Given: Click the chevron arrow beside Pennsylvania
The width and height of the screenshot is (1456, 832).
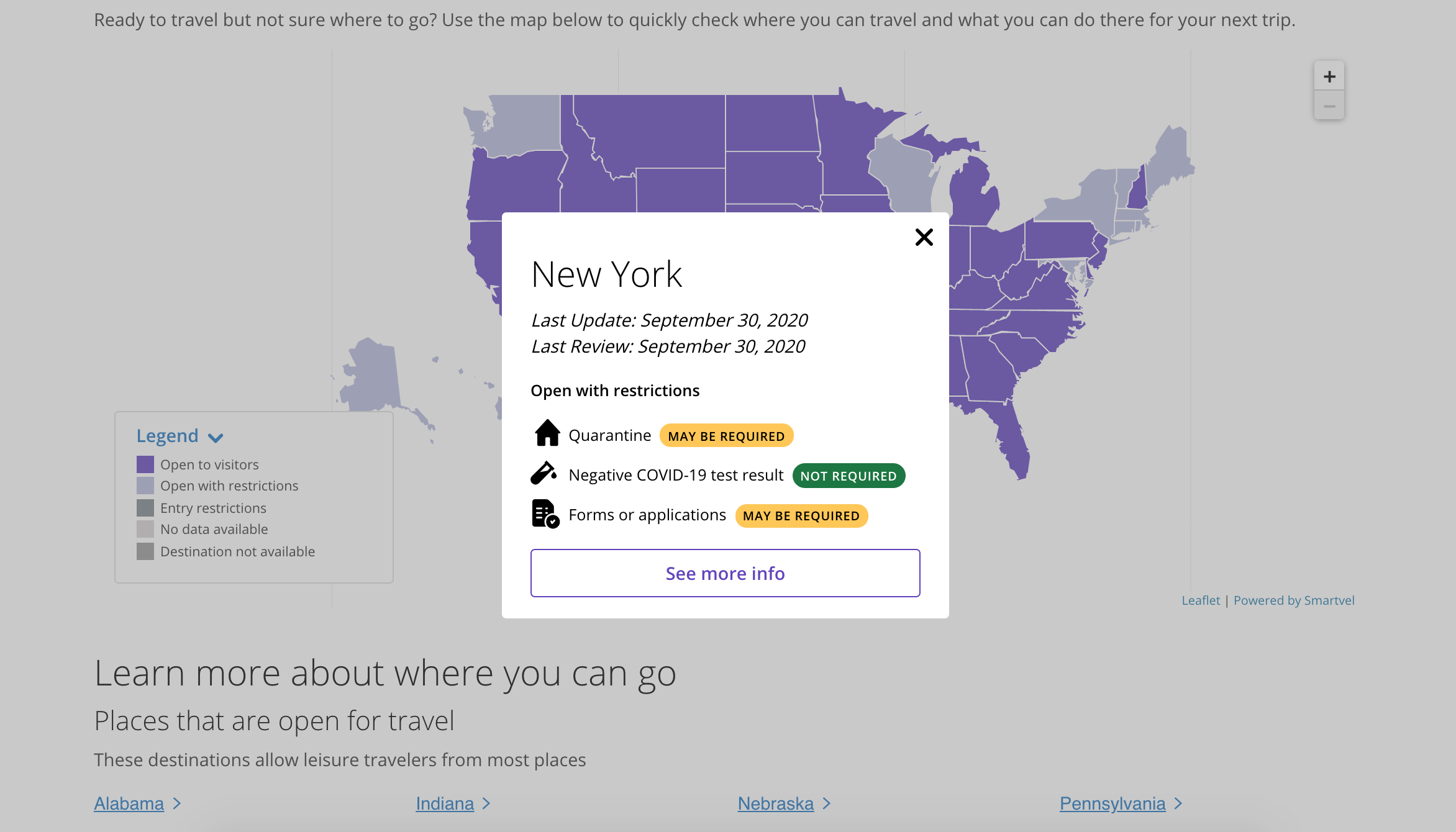Looking at the screenshot, I should [1178, 803].
